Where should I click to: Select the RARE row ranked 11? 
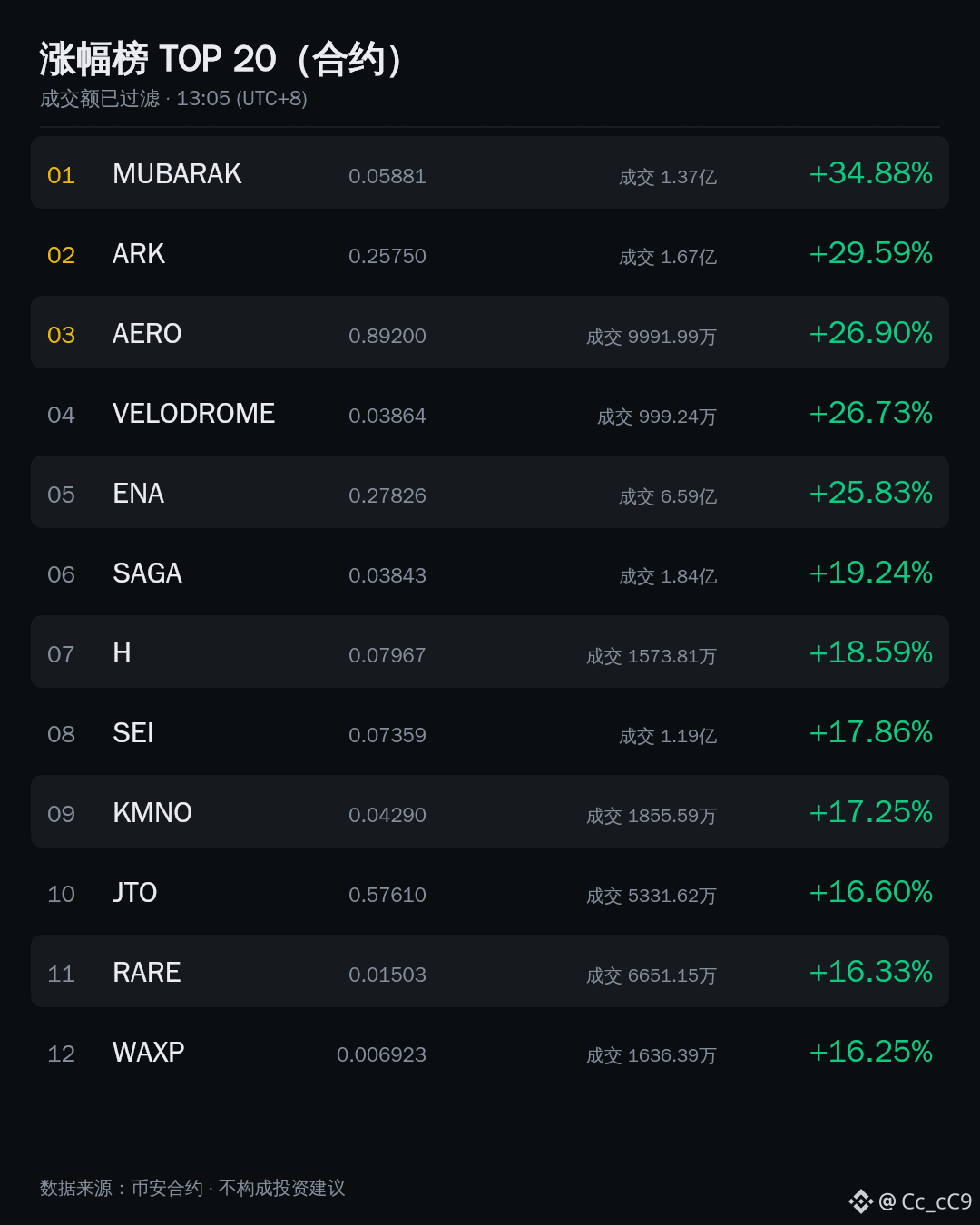(490, 971)
